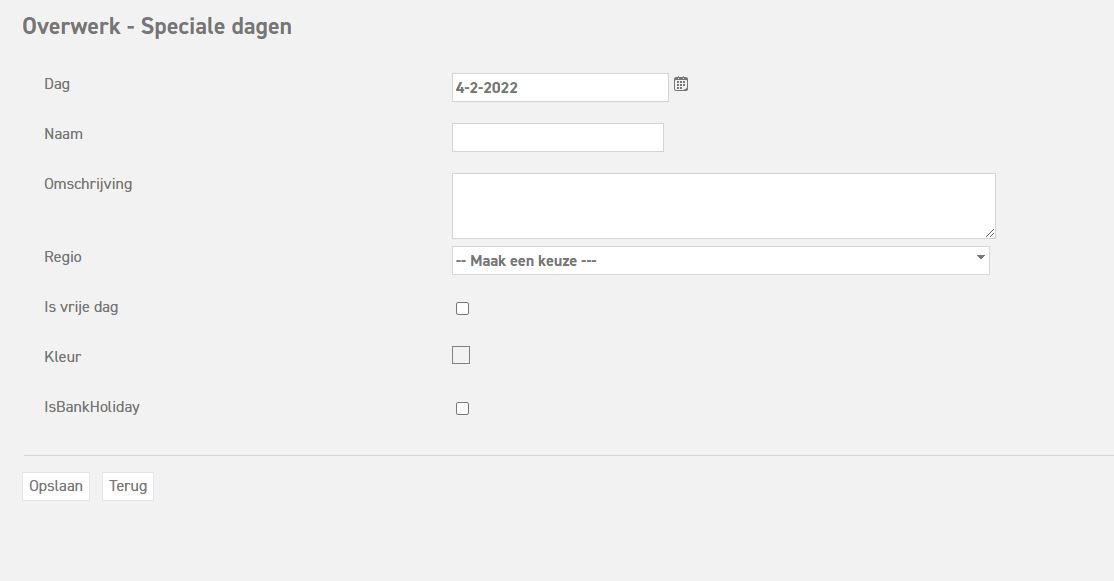Click the 'IsBankHoliday' label text
The image size is (1114, 581).
click(92, 407)
